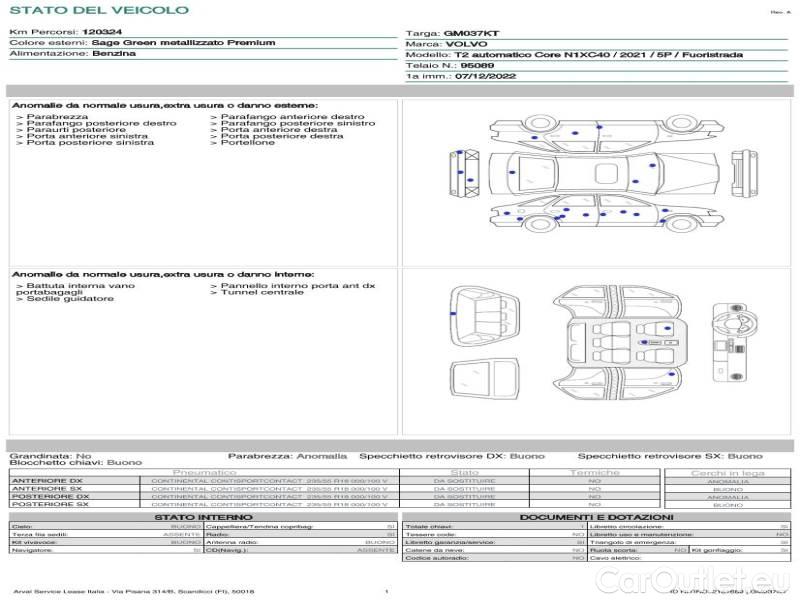
Task: Click the Cerchi in lega column header
Action: 727,472
